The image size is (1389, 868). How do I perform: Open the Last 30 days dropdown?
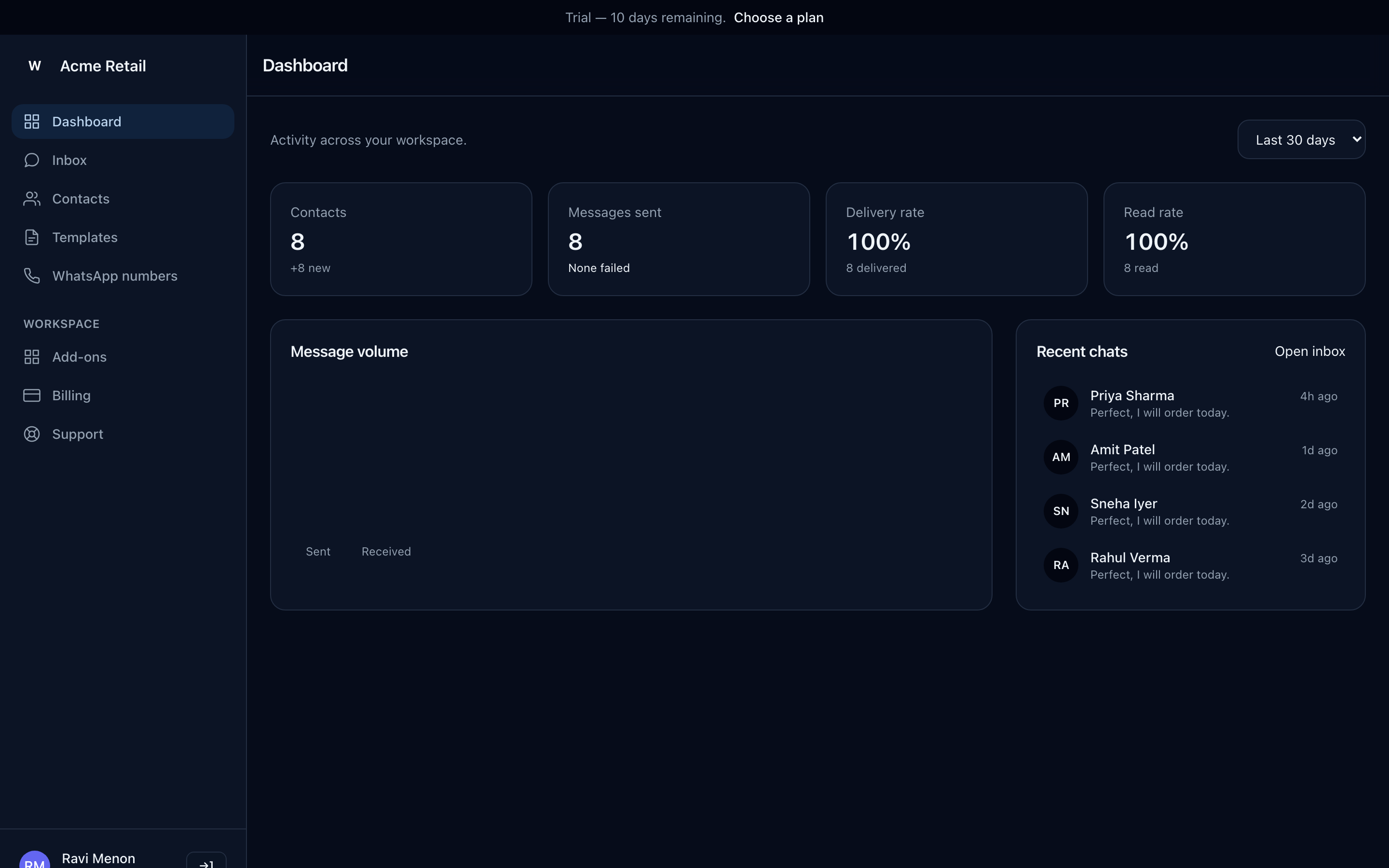click(1301, 139)
